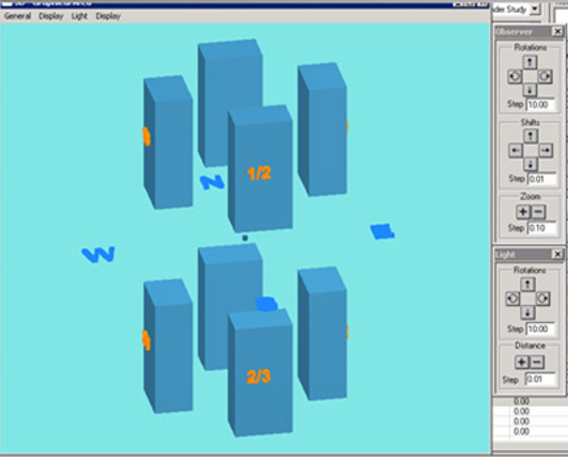Rotate light upward in Light panel
The image size is (568, 457).
click(528, 284)
